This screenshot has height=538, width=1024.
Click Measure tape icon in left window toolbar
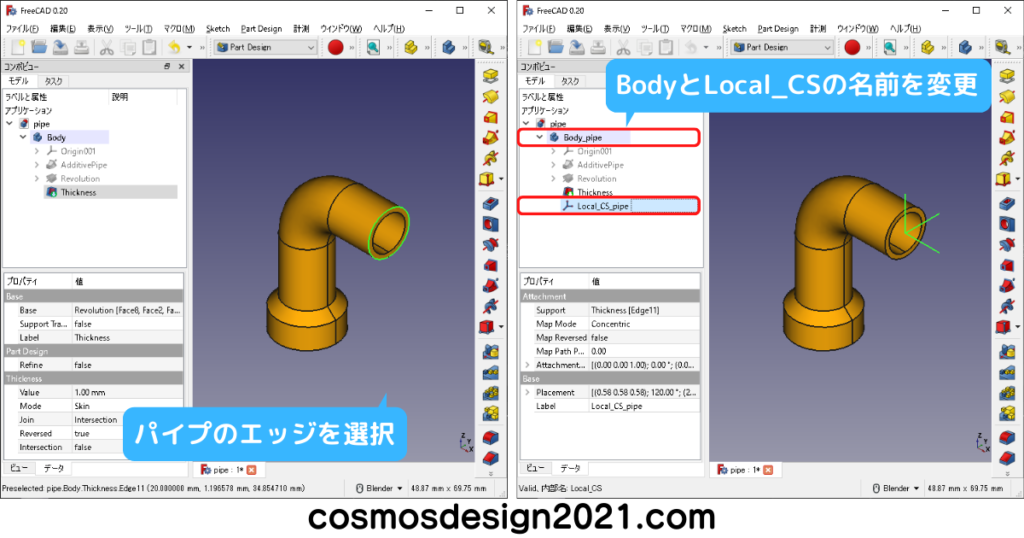(485, 47)
